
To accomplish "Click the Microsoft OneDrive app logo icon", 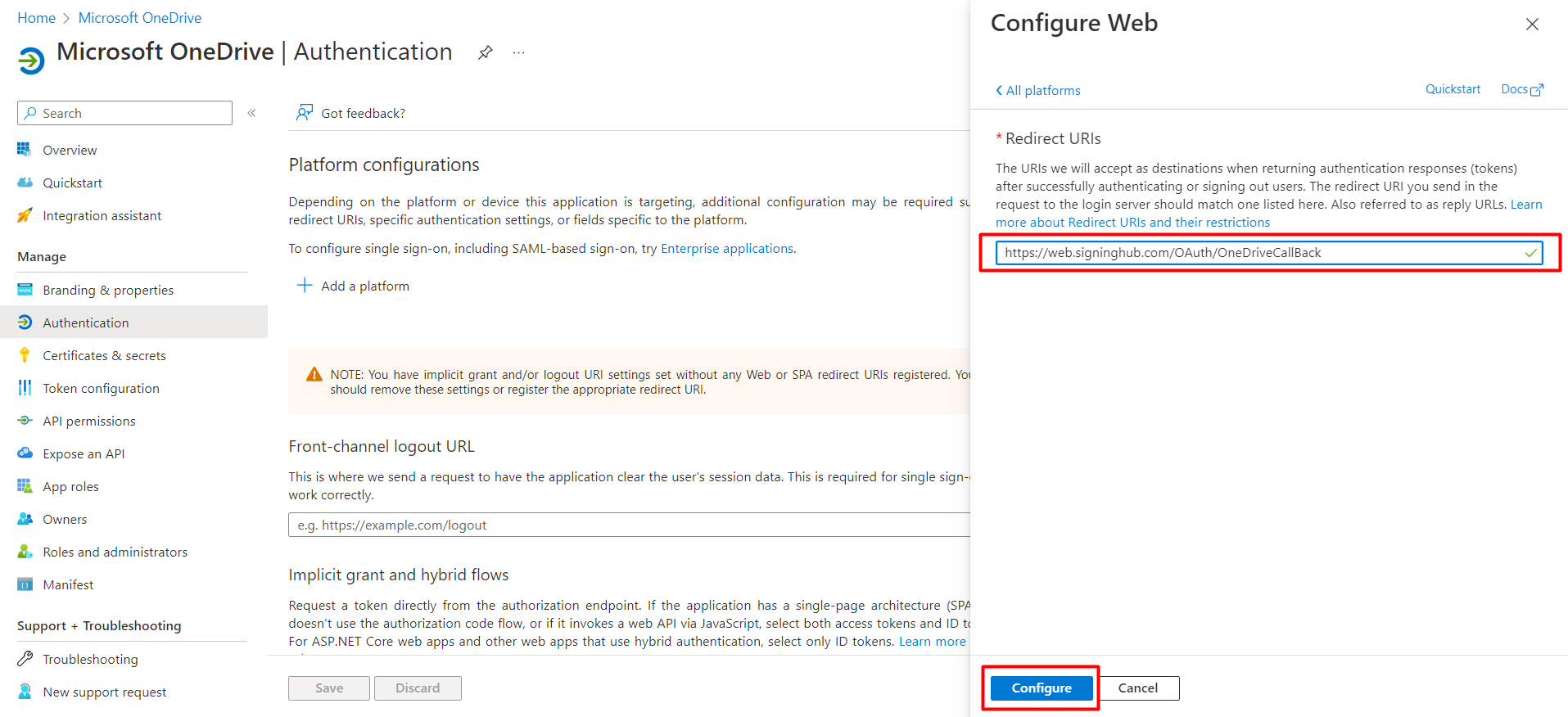I will [31, 61].
